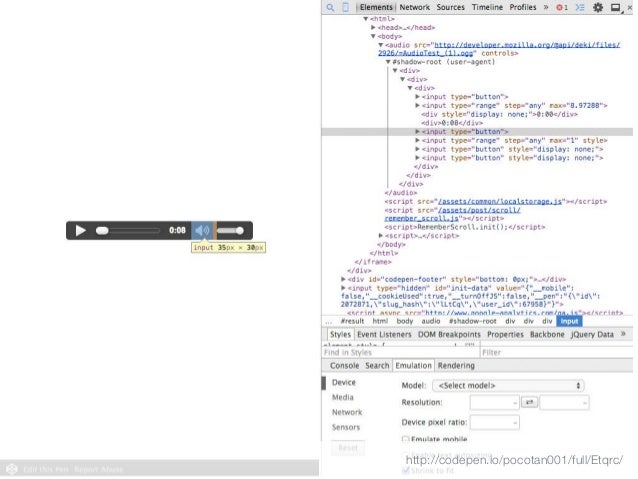This screenshot has width=638, height=479.
Task: Collapse the html node triangle
Action: (366, 19)
